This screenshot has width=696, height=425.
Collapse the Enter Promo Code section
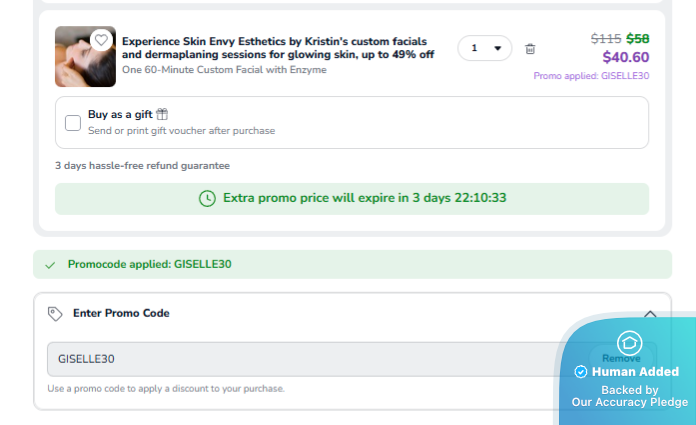(x=650, y=313)
